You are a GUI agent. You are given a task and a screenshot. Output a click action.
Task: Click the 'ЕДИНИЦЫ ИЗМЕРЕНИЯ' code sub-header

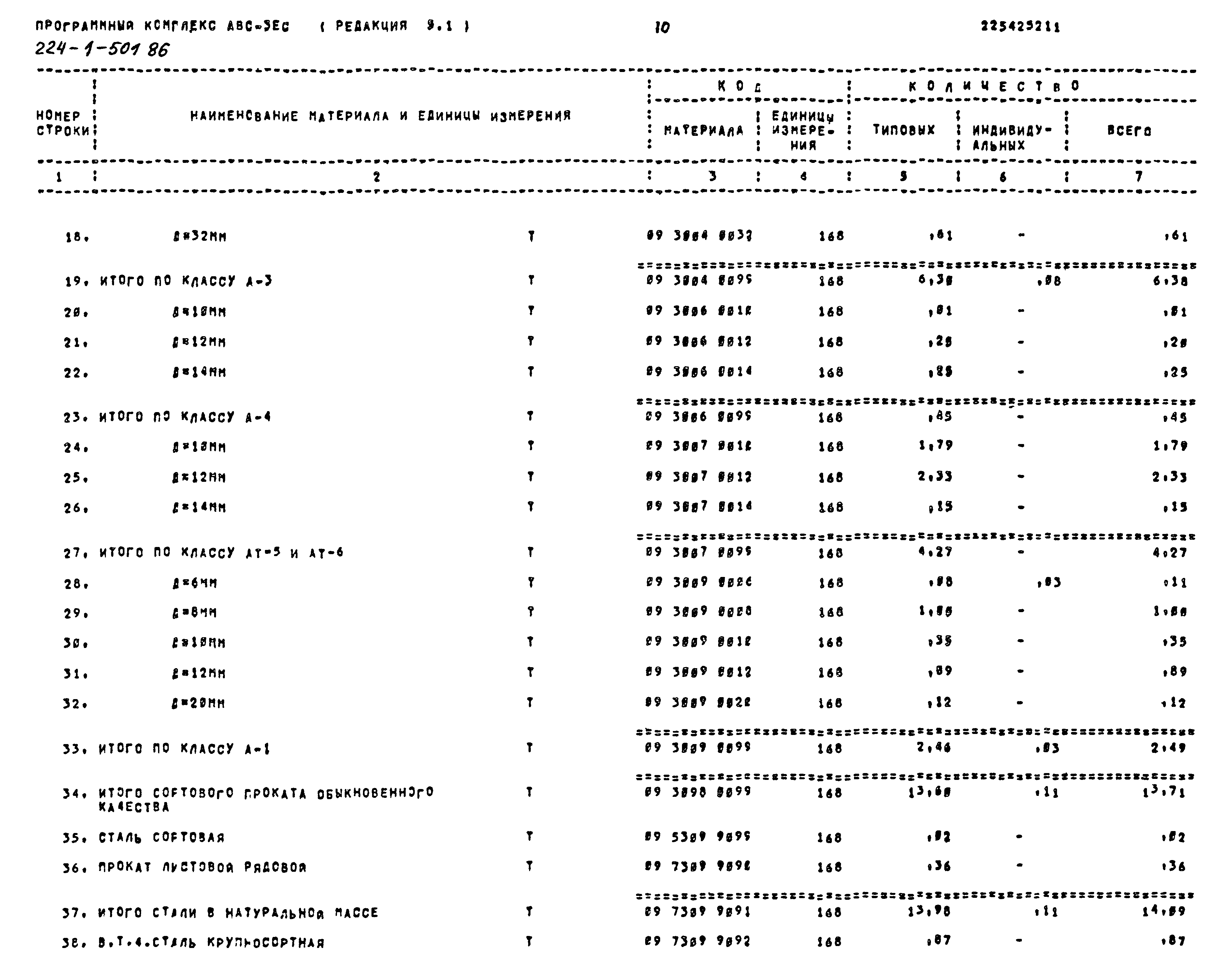[x=803, y=131]
